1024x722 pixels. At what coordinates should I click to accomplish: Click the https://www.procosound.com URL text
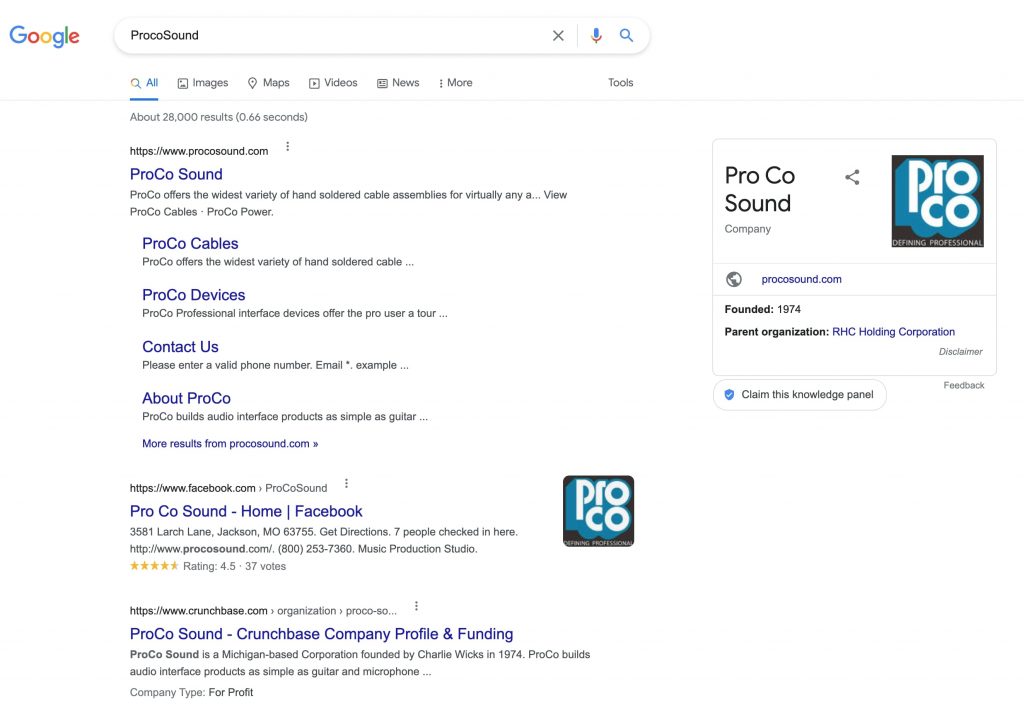coord(199,151)
